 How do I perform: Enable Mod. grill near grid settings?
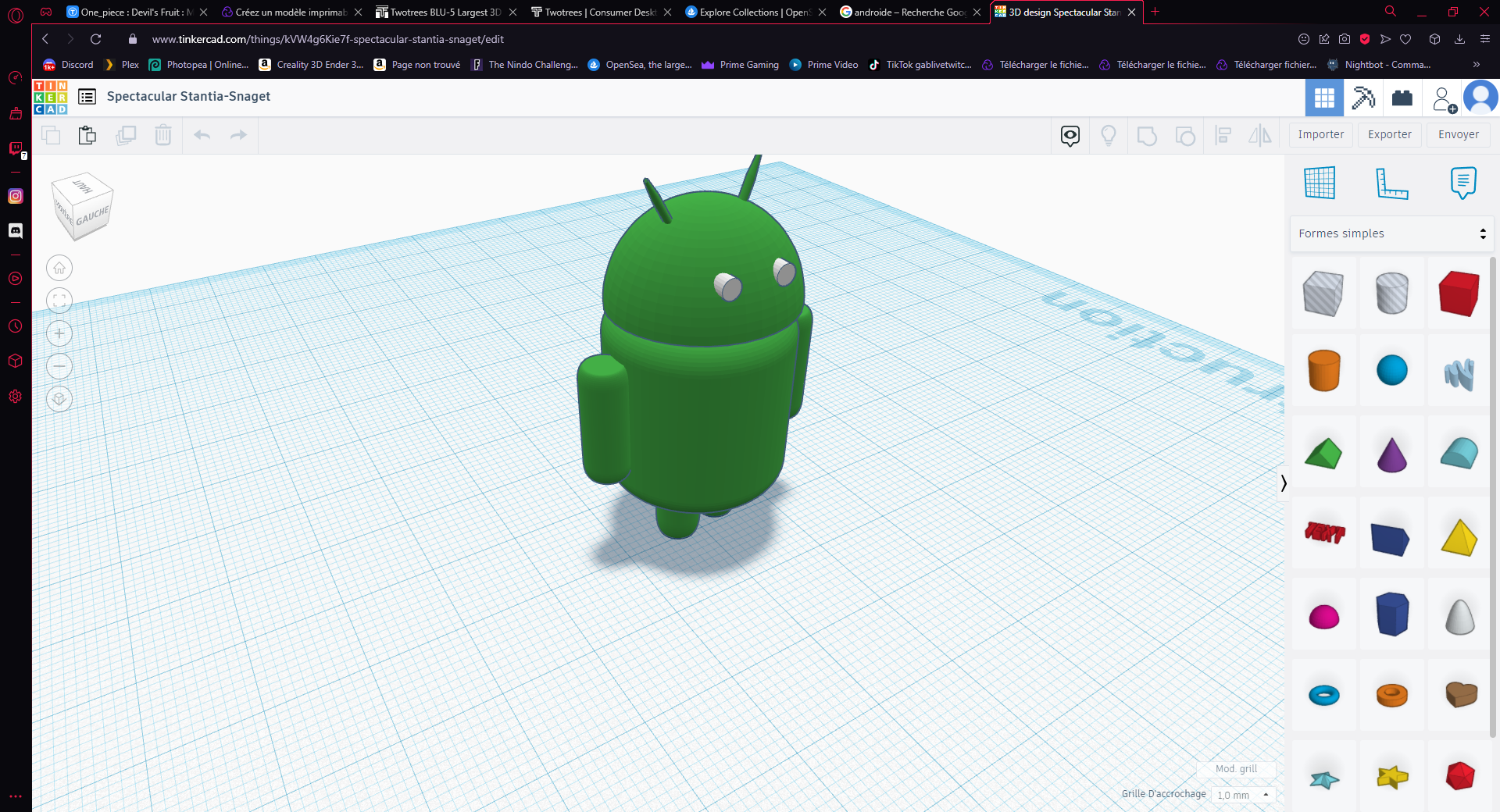[1236, 769]
